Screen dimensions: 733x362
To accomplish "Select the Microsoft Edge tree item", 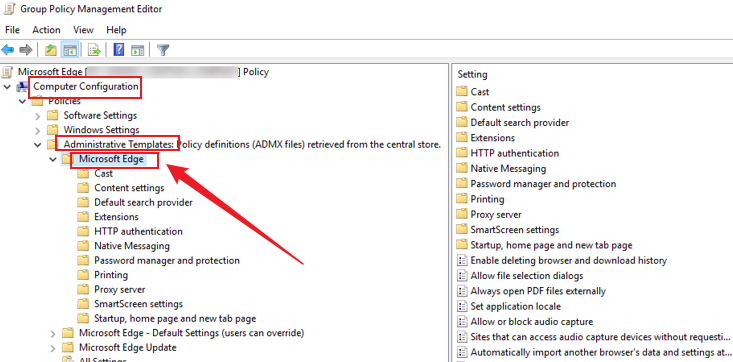I will click(x=111, y=159).
